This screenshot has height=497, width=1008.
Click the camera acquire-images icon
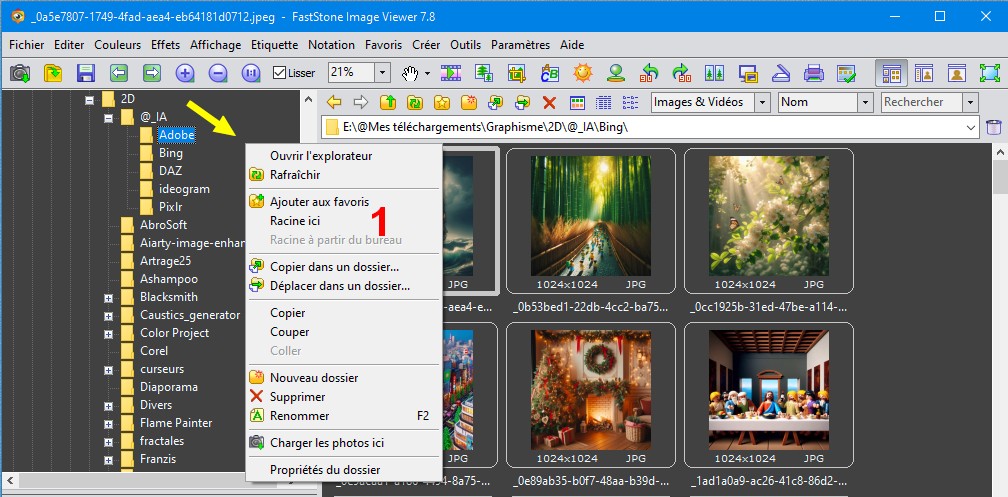[20, 73]
